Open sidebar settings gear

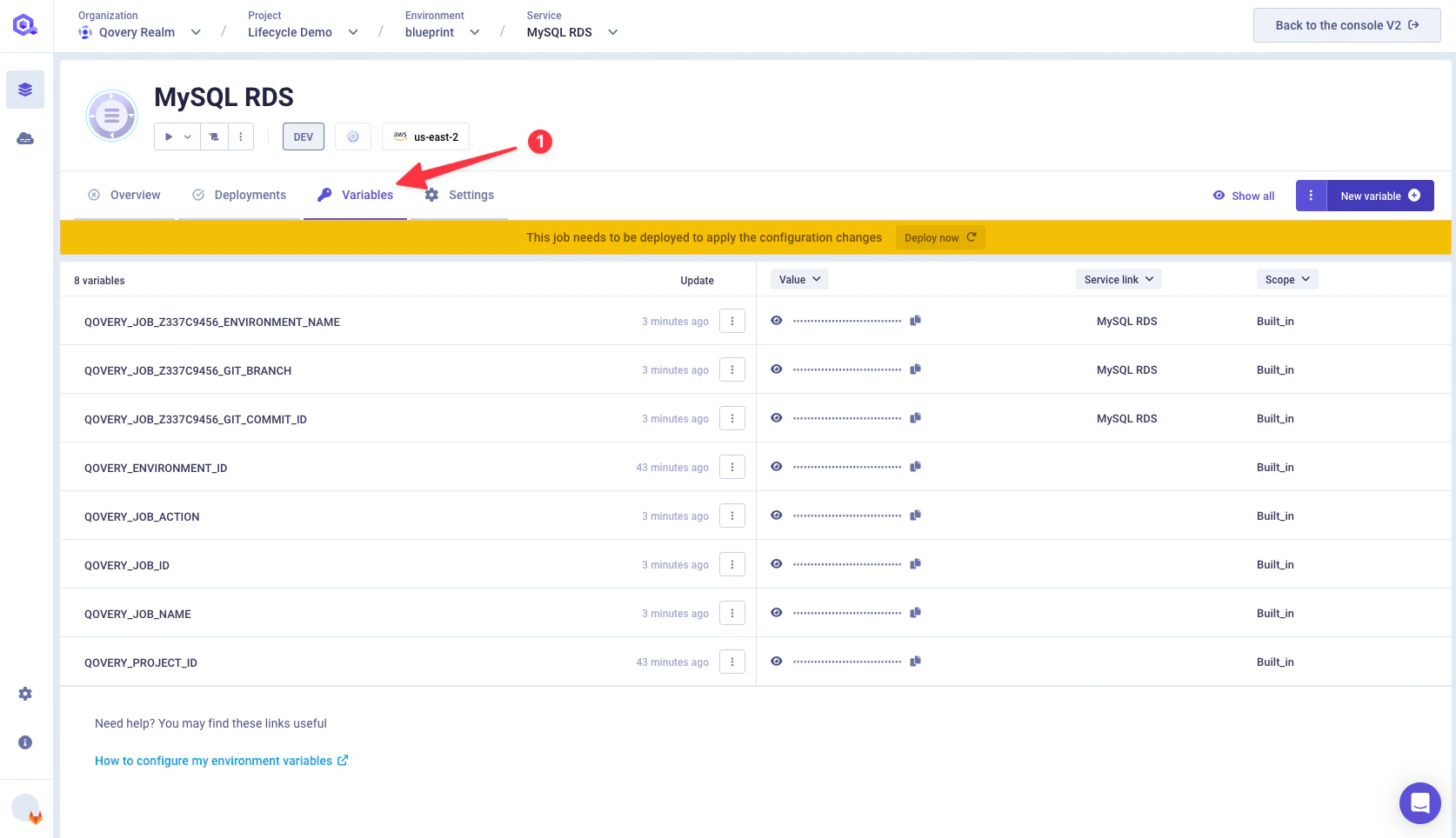pos(24,693)
